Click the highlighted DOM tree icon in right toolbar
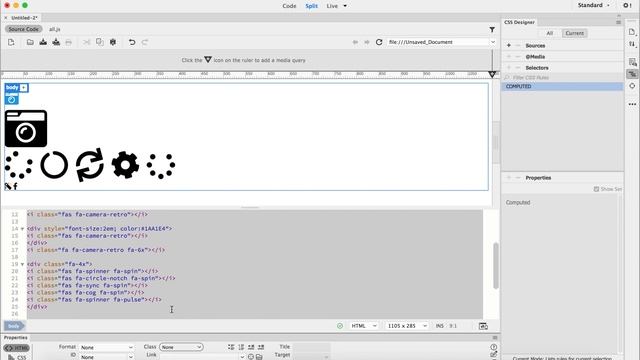The image size is (640, 360). pyautogui.click(x=632, y=74)
